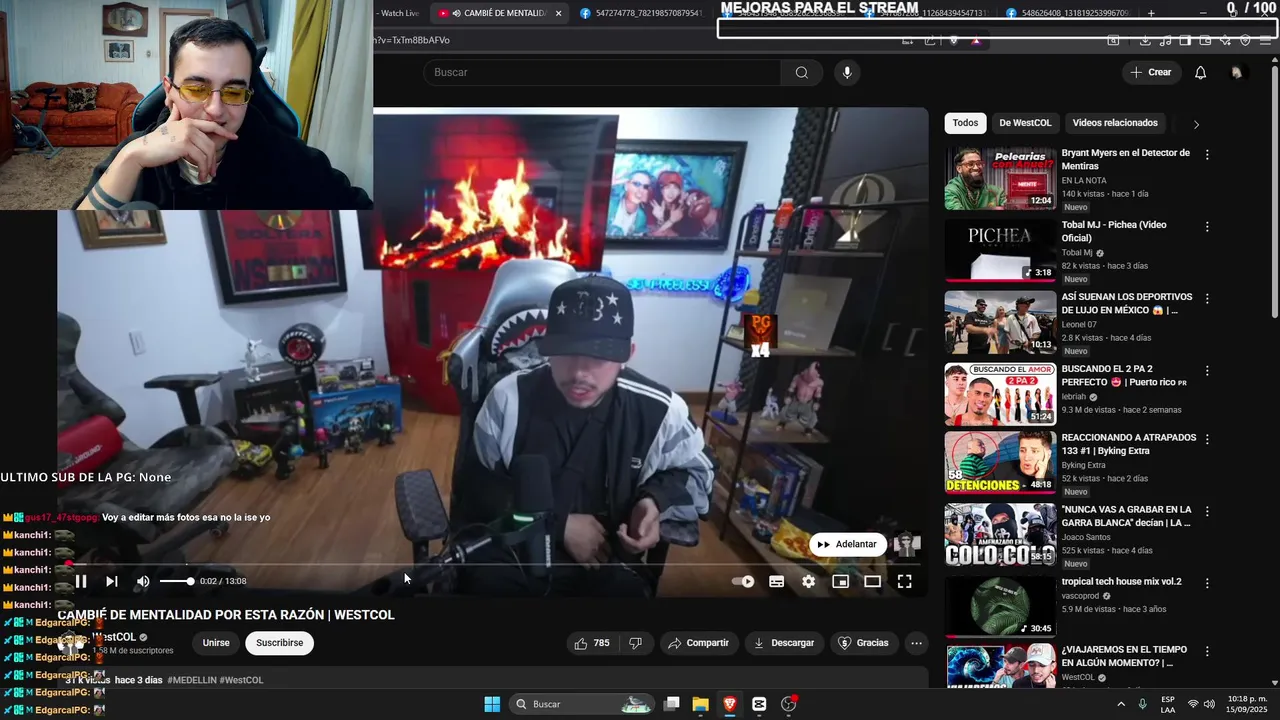Image resolution: width=1280 pixels, height=720 pixels.
Task: Open the Windows Start menu
Action: pyautogui.click(x=492, y=704)
